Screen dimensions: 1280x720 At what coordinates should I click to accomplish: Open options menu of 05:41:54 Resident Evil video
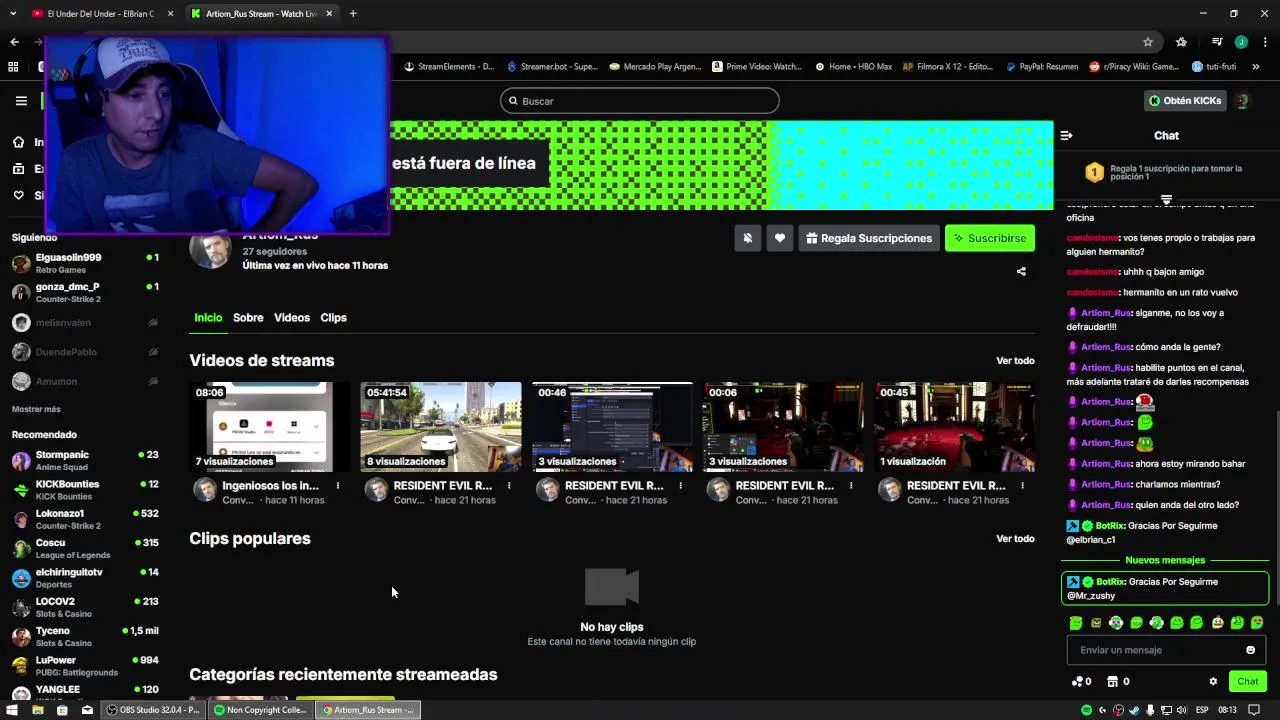508,486
